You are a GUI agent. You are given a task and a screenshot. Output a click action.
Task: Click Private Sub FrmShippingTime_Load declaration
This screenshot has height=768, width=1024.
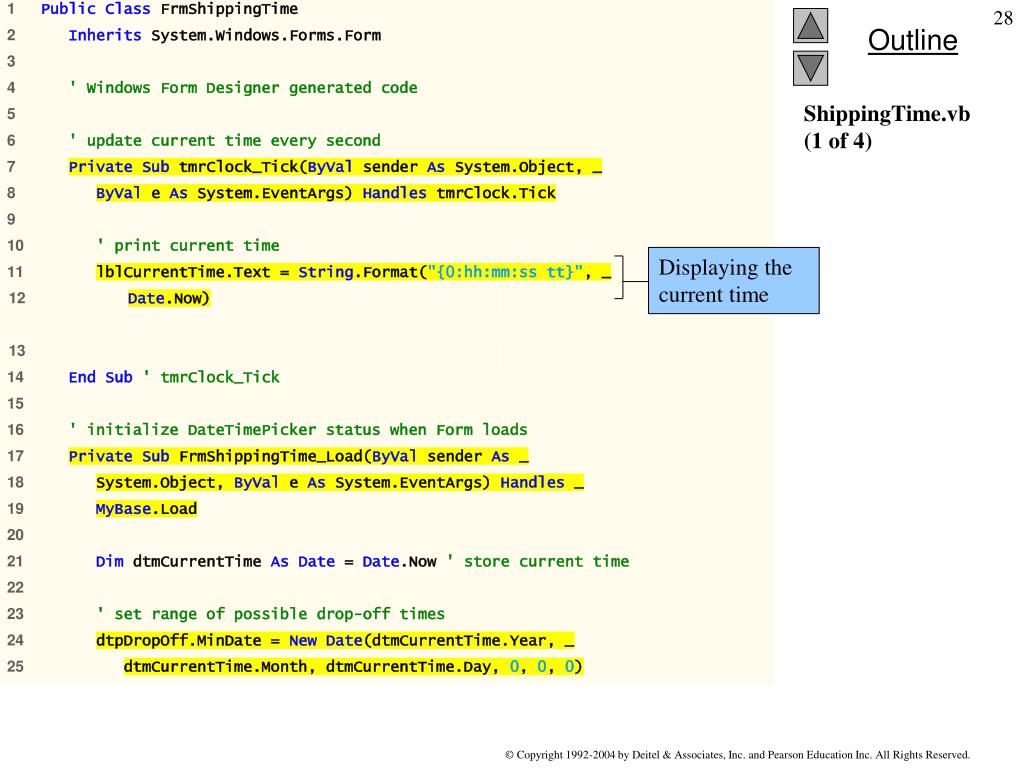pos(298,456)
